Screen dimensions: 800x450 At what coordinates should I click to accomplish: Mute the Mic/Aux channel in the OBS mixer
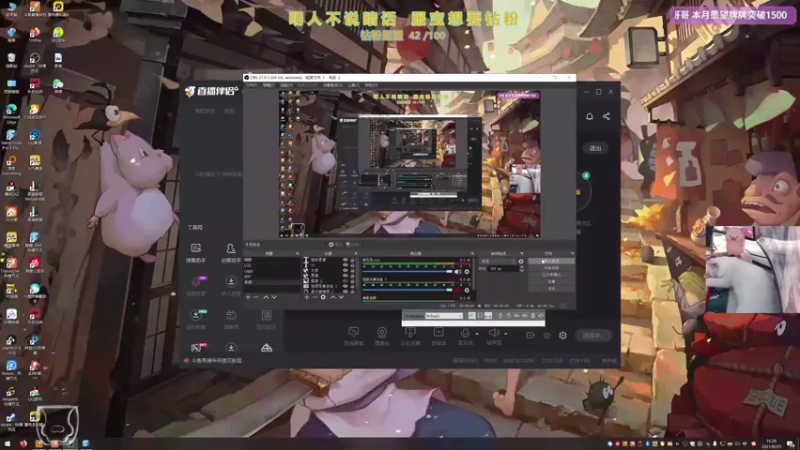point(457,271)
